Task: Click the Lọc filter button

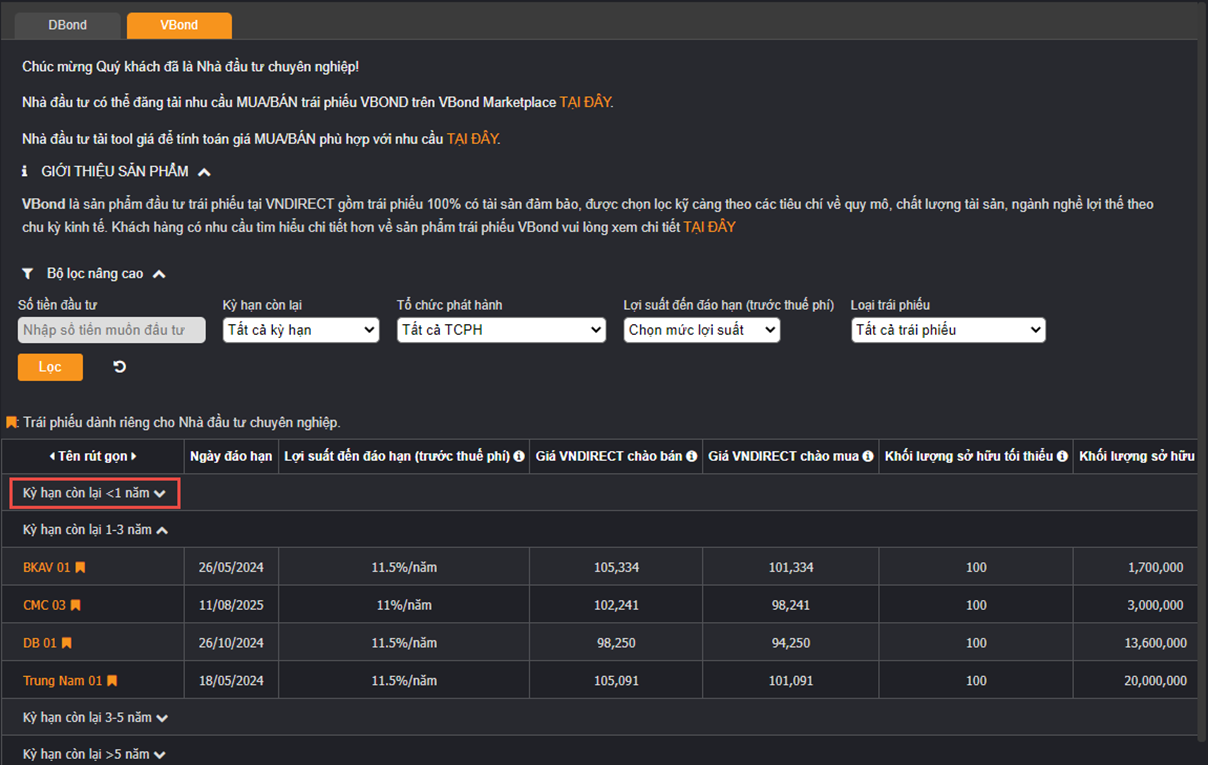Action: coord(50,367)
